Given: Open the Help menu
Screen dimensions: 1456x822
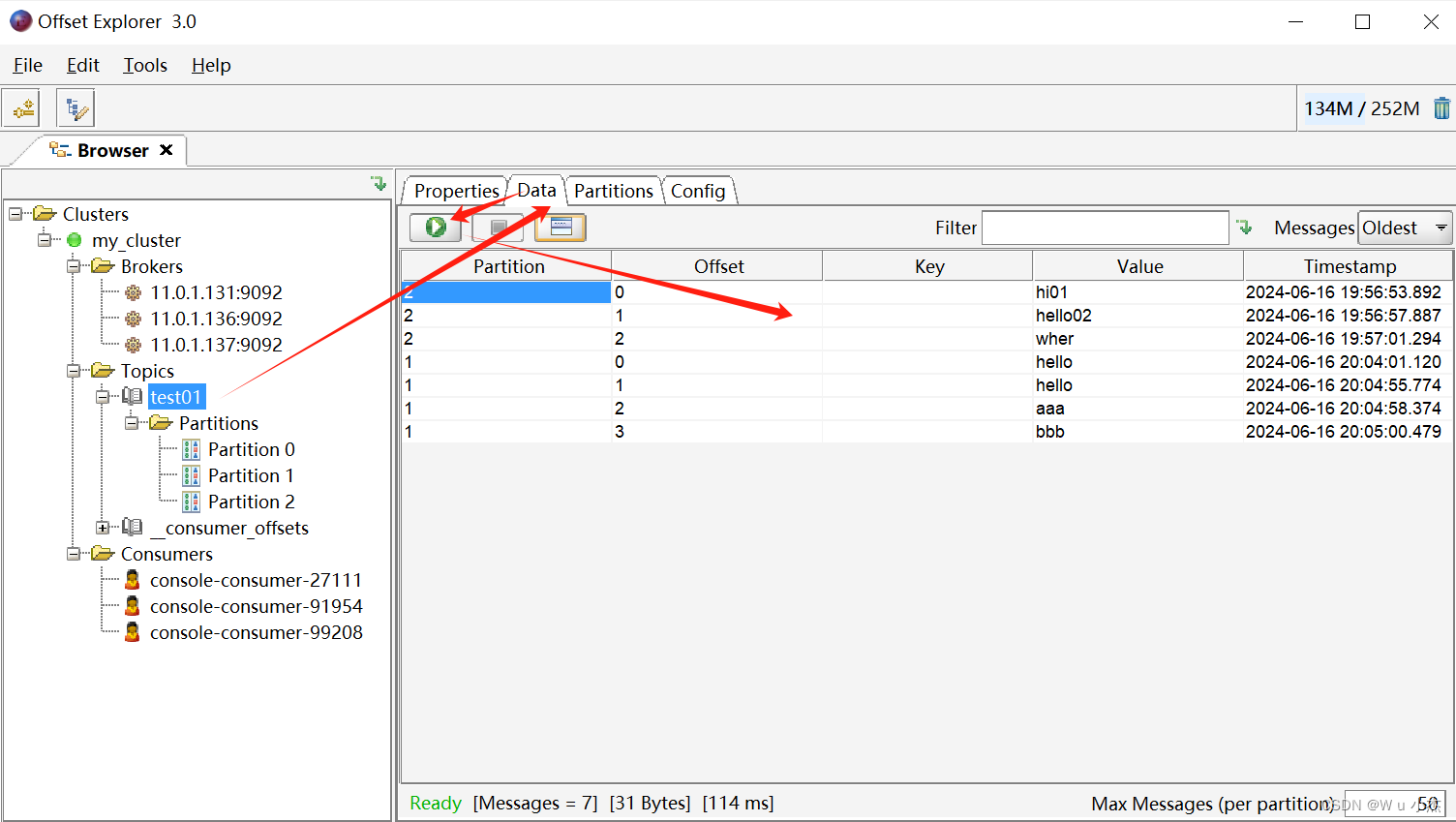Looking at the screenshot, I should pyautogui.click(x=211, y=65).
